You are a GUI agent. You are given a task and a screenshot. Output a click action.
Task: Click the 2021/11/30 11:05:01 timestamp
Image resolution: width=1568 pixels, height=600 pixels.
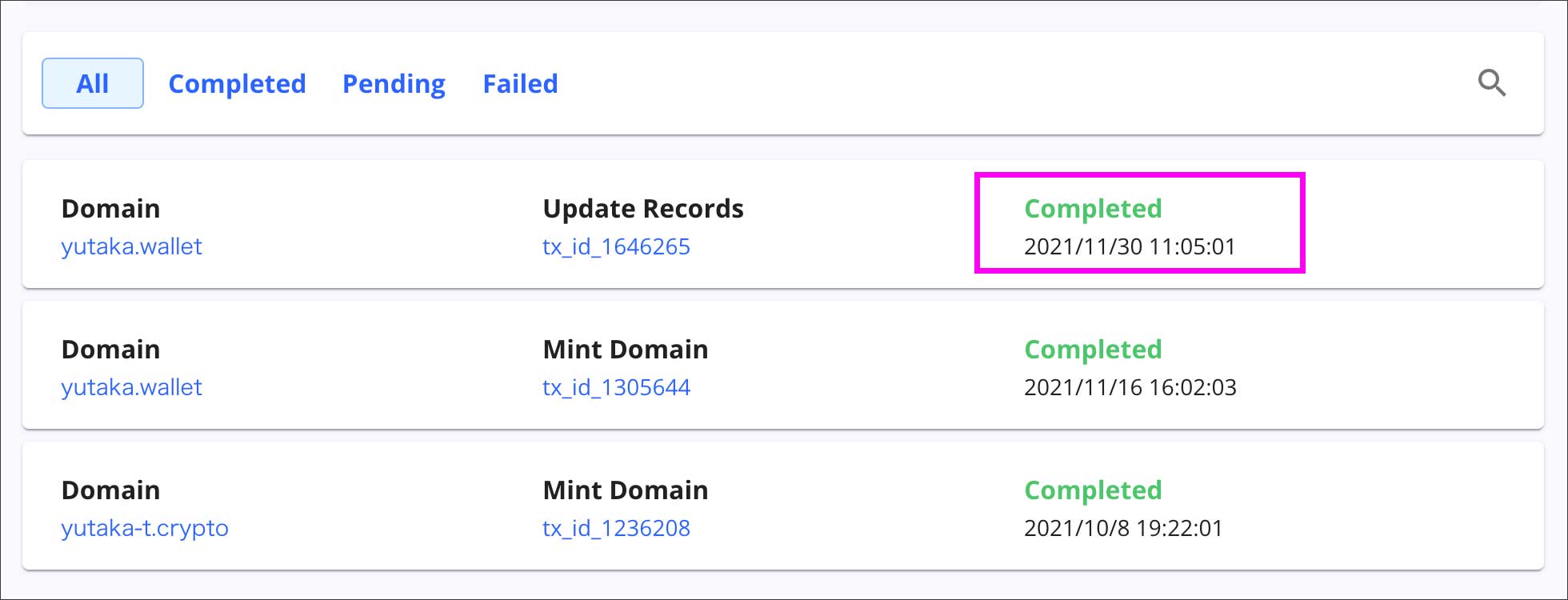coord(1130,246)
